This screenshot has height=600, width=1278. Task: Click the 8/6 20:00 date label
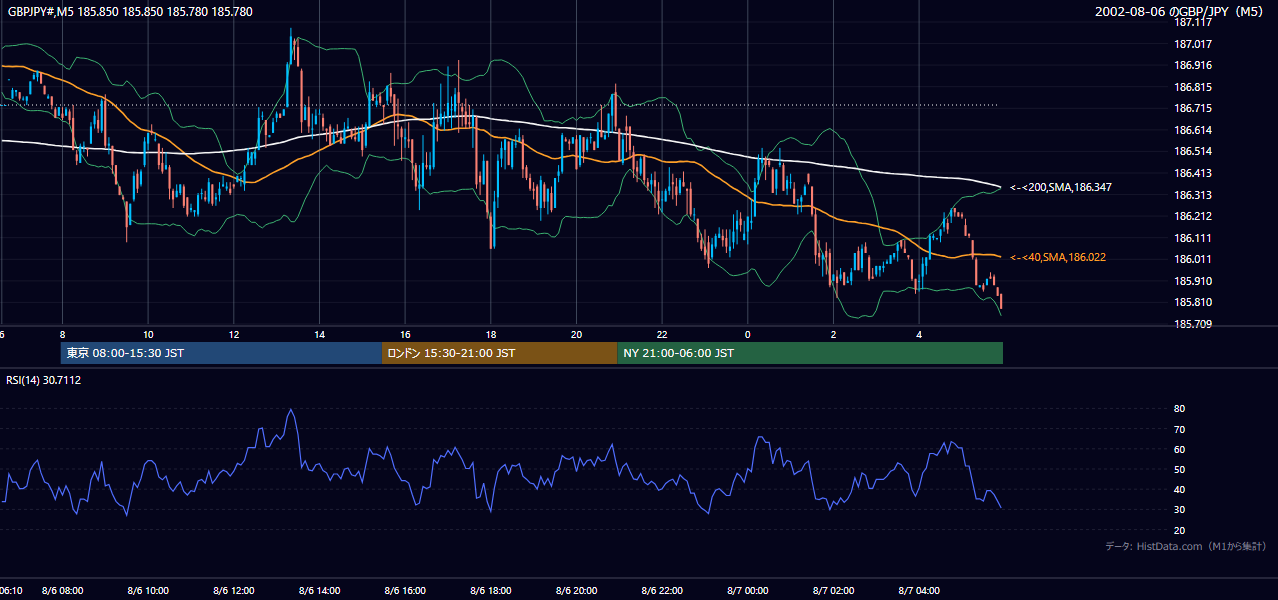click(576, 590)
